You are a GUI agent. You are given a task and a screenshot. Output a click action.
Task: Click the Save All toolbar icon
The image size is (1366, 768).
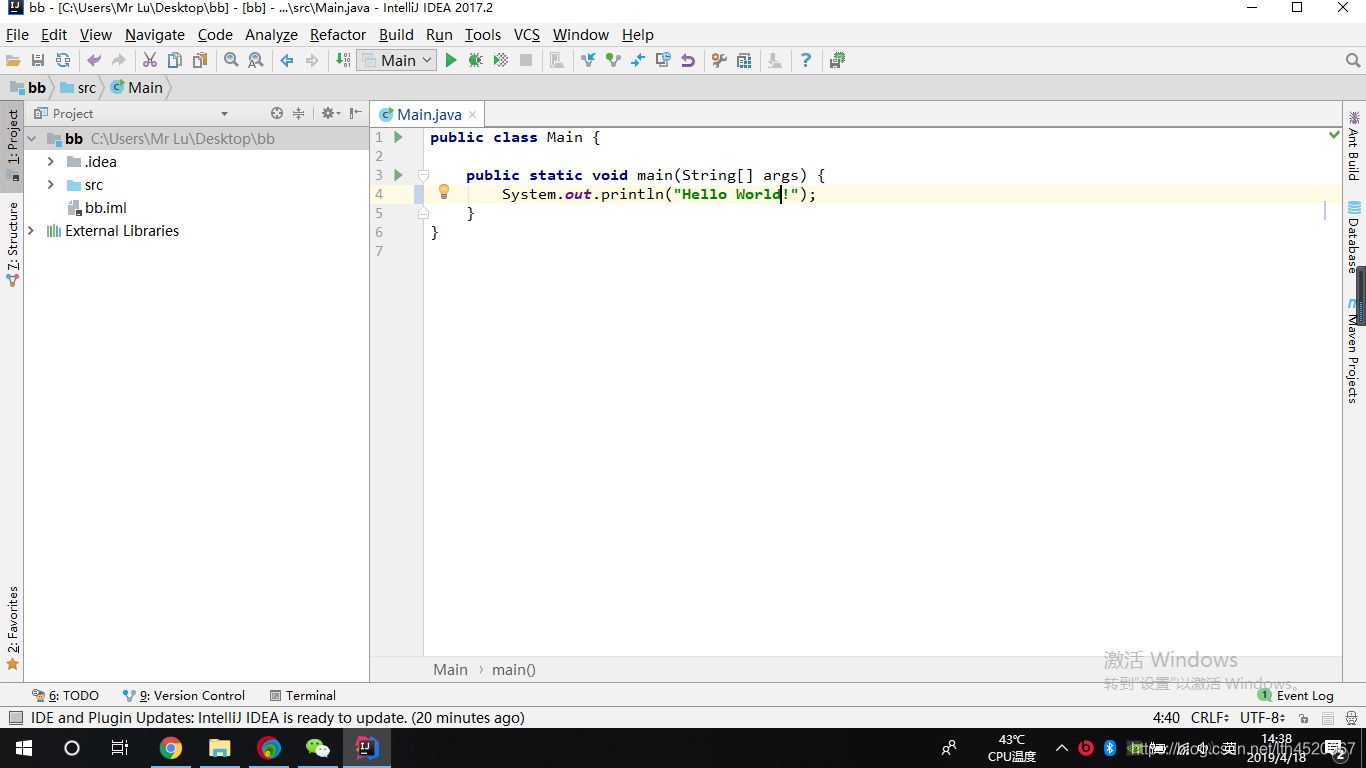38,61
